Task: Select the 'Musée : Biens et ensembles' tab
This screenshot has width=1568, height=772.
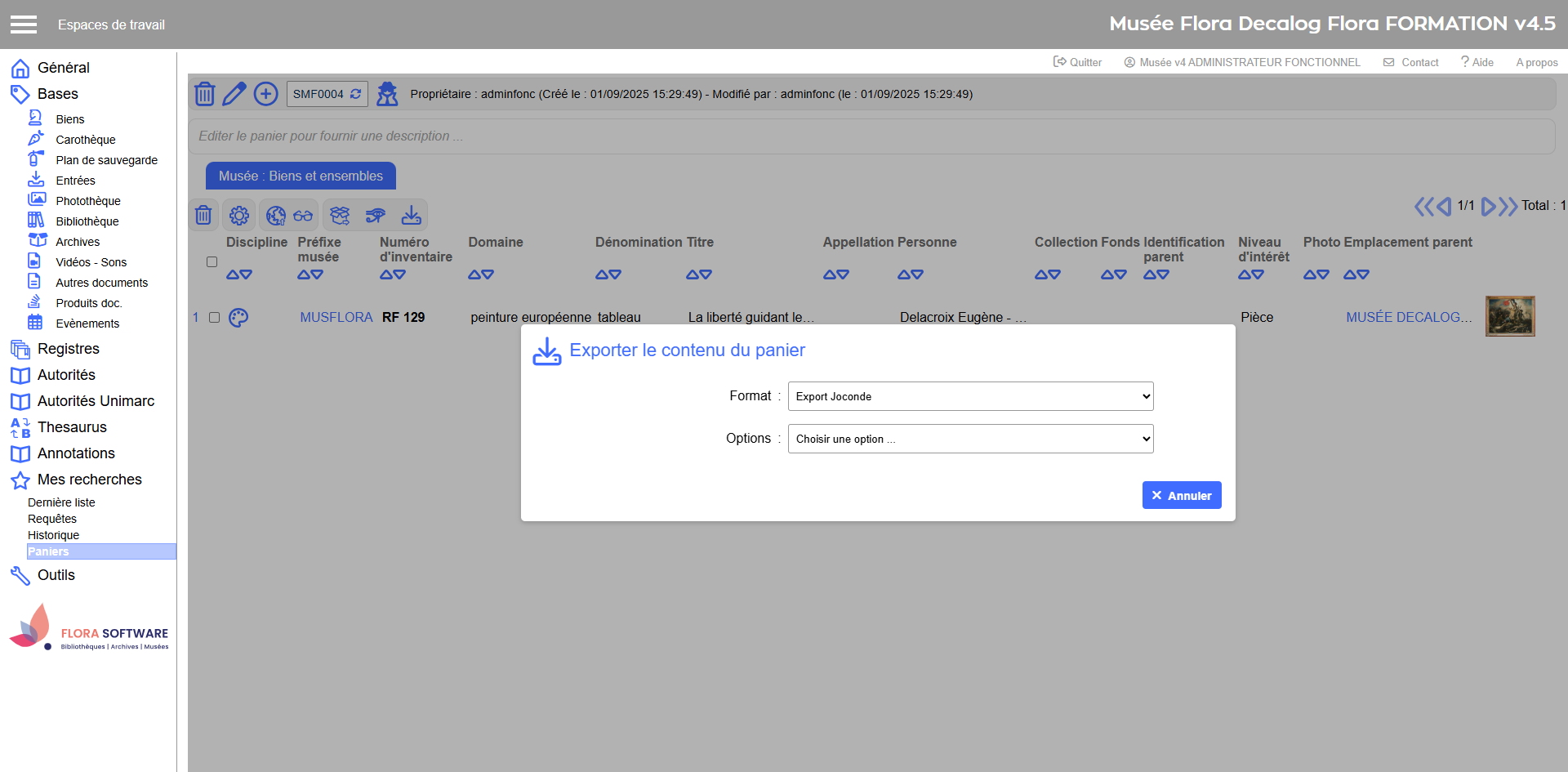Action: [301, 176]
